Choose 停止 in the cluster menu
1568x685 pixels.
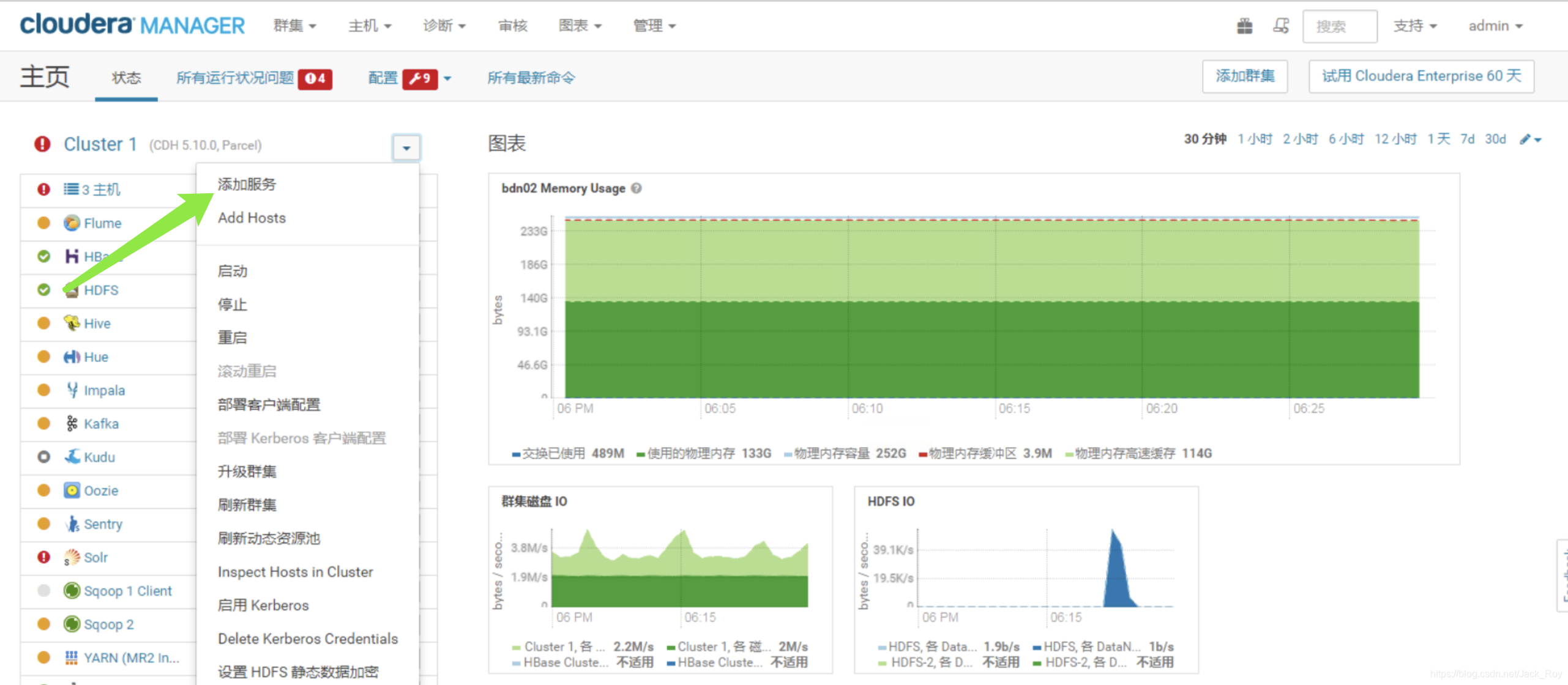232,305
